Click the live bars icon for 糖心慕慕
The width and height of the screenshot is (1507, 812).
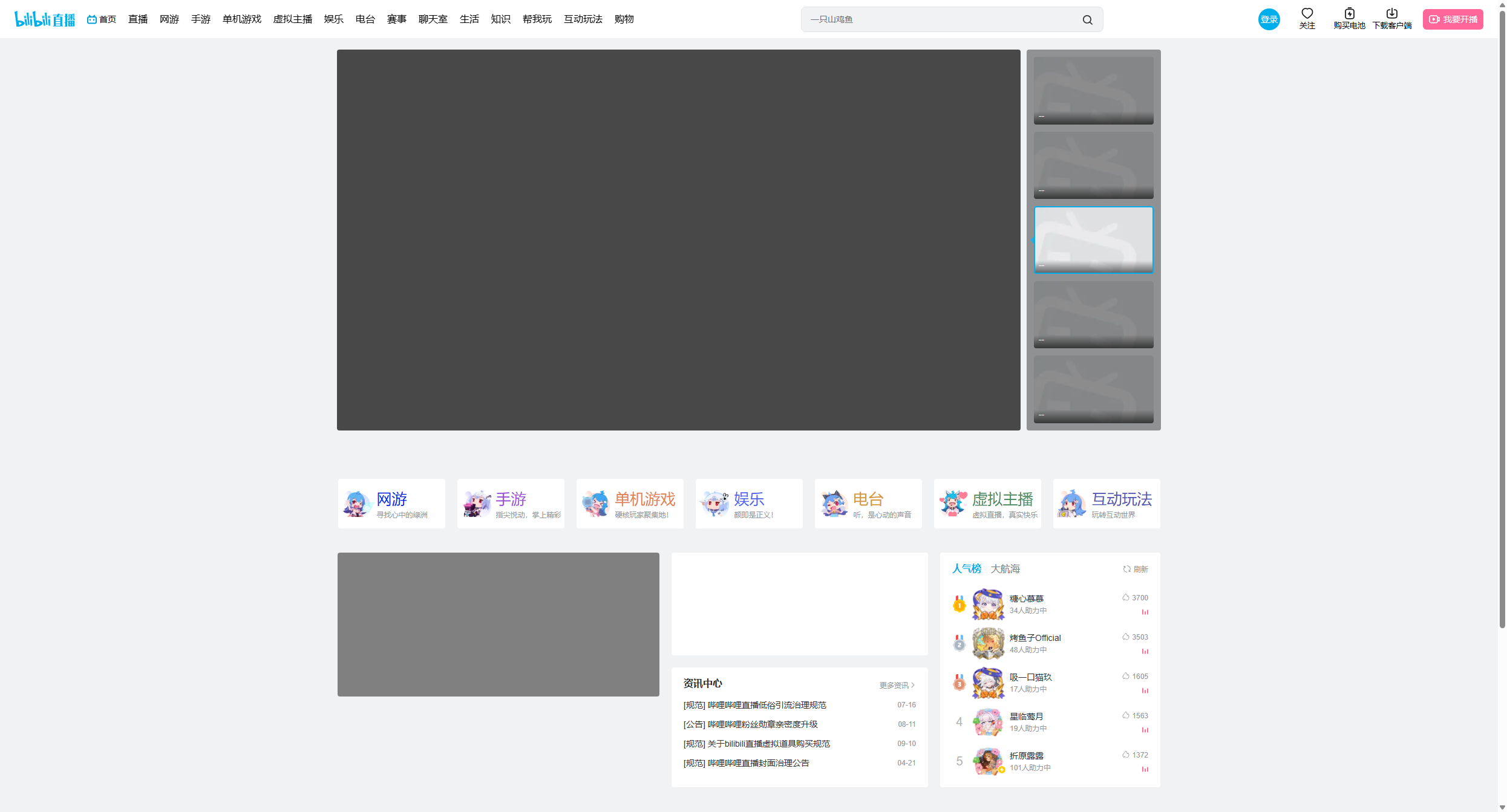tap(1145, 612)
